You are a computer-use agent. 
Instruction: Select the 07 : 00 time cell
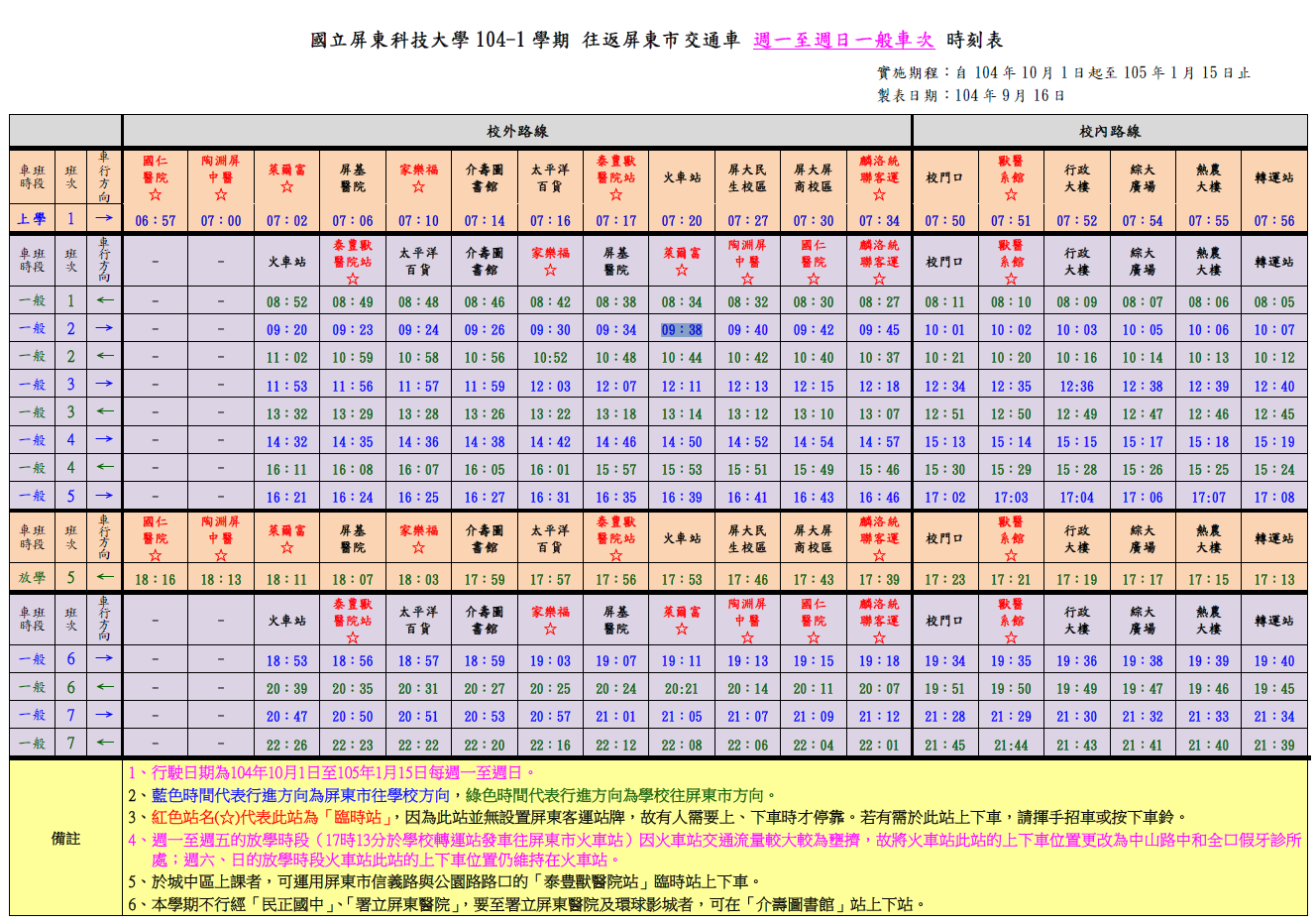coord(221,221)
